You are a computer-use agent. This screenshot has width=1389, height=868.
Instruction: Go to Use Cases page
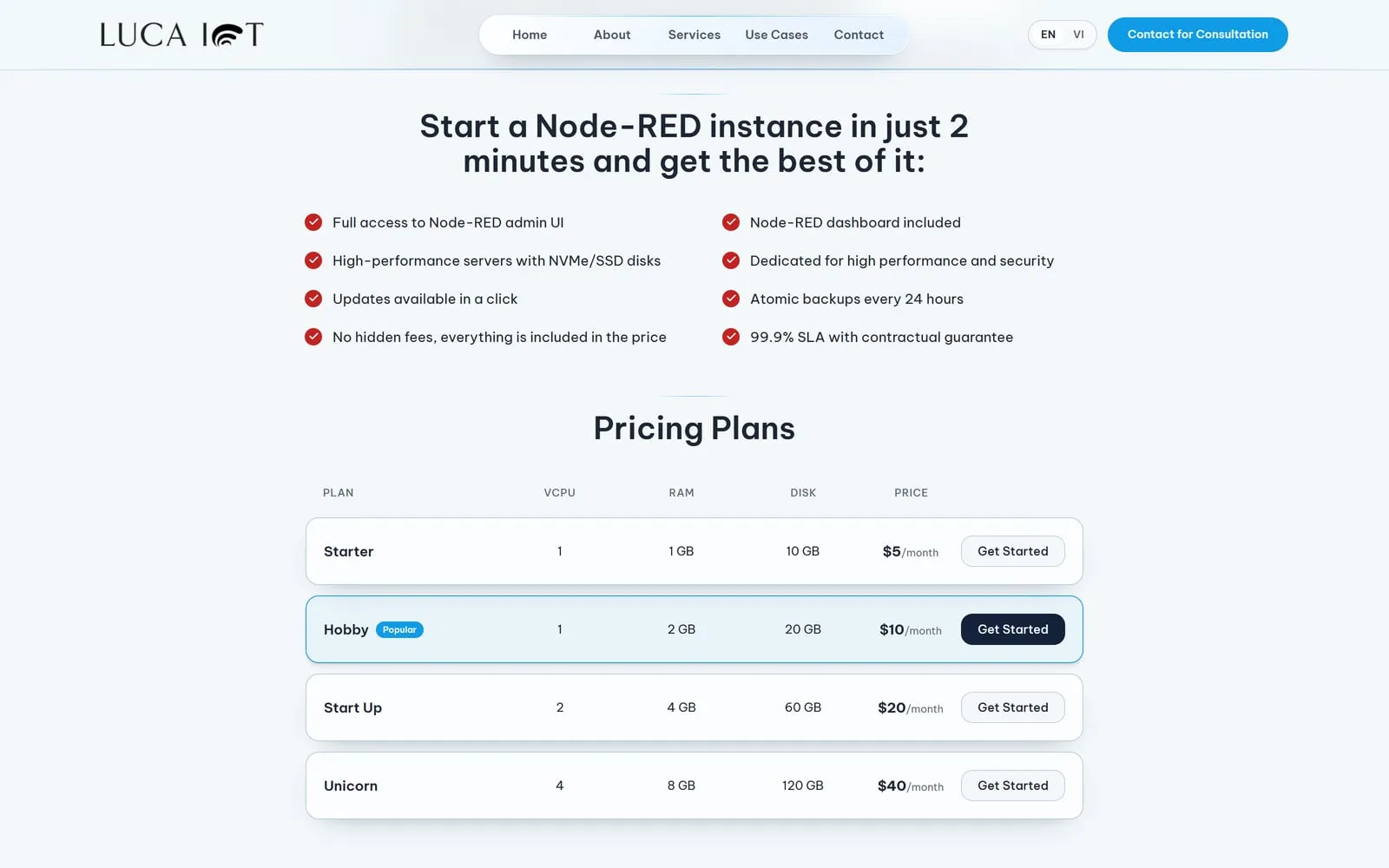click(x=777, y=35)
